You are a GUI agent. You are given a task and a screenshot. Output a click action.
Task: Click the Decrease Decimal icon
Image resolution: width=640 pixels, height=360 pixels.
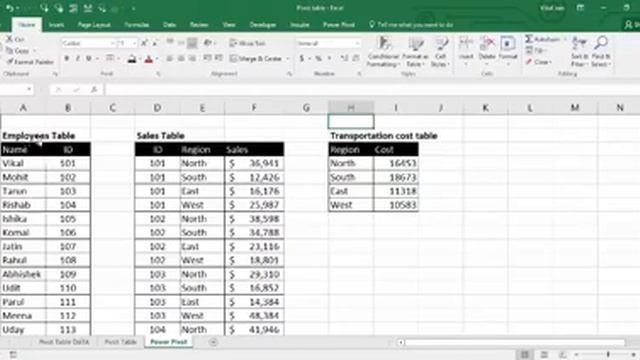[356, 59]
